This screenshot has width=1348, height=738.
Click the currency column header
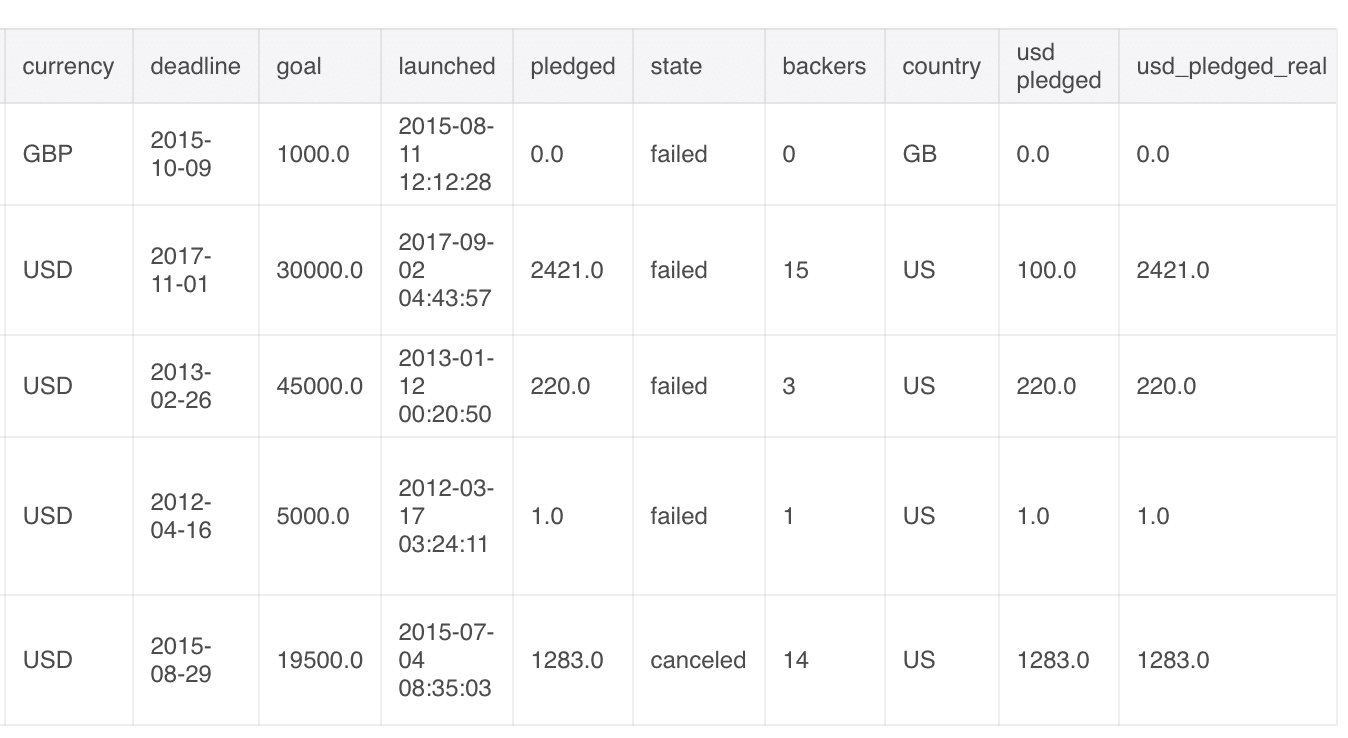(68, 66)
